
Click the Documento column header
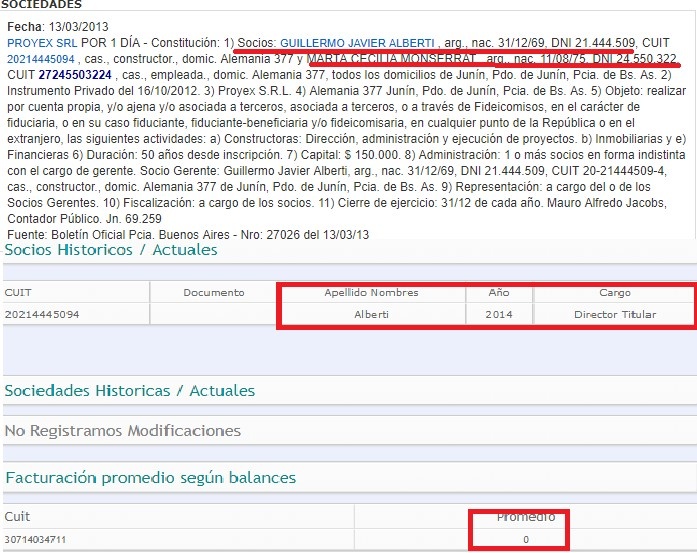pos(214,293)
